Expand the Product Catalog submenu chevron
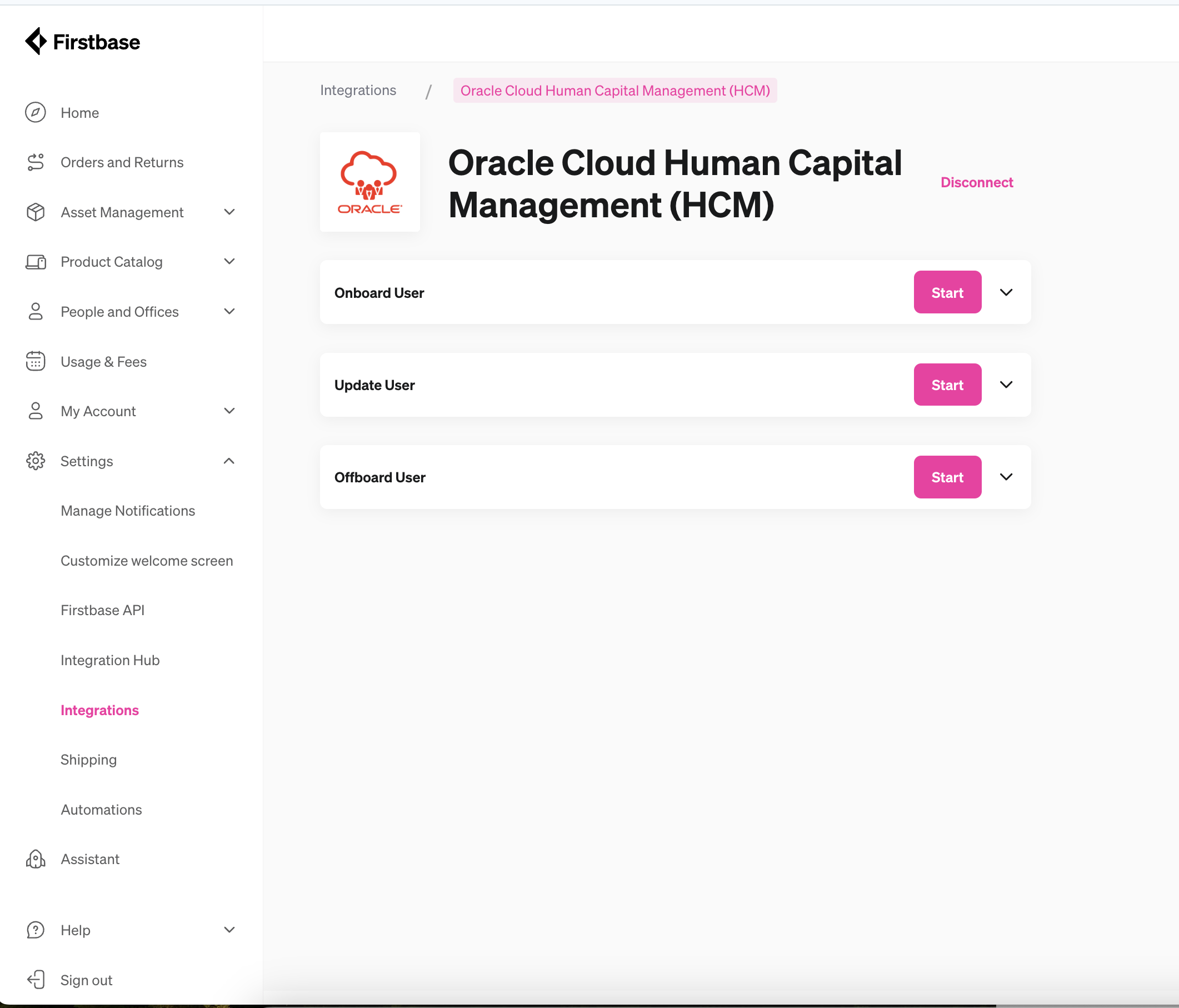This screenshot has width=1179, height=1008. [x=229, y=262]
